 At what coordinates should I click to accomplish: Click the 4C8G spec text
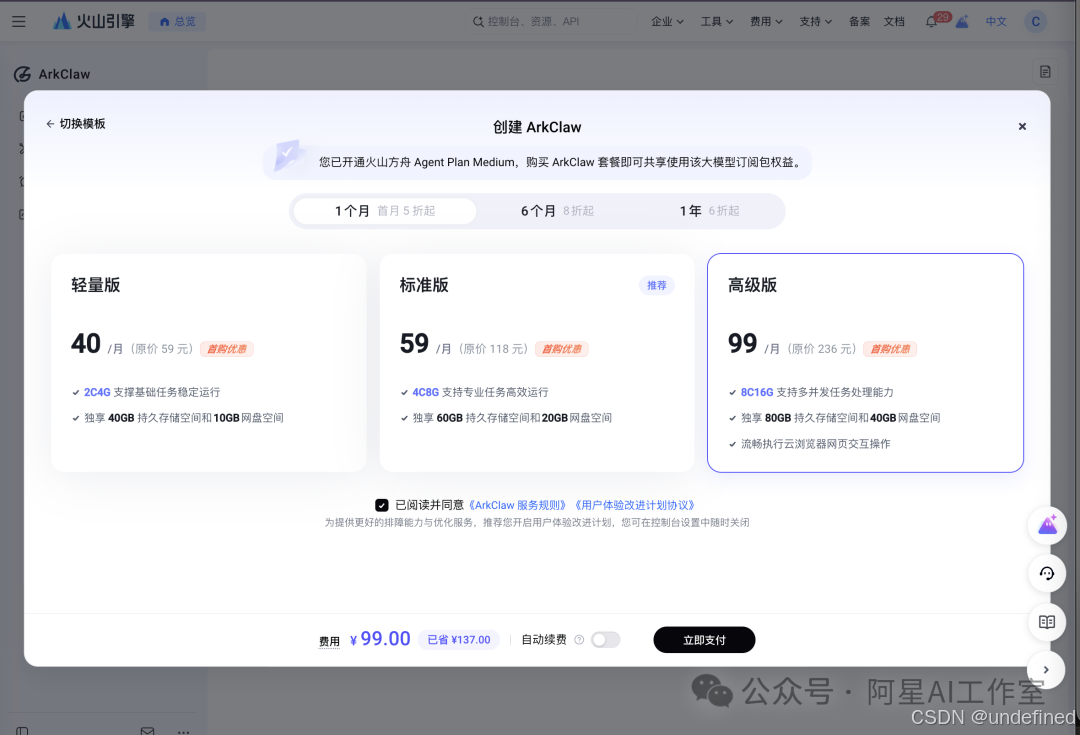coord(426,392)
